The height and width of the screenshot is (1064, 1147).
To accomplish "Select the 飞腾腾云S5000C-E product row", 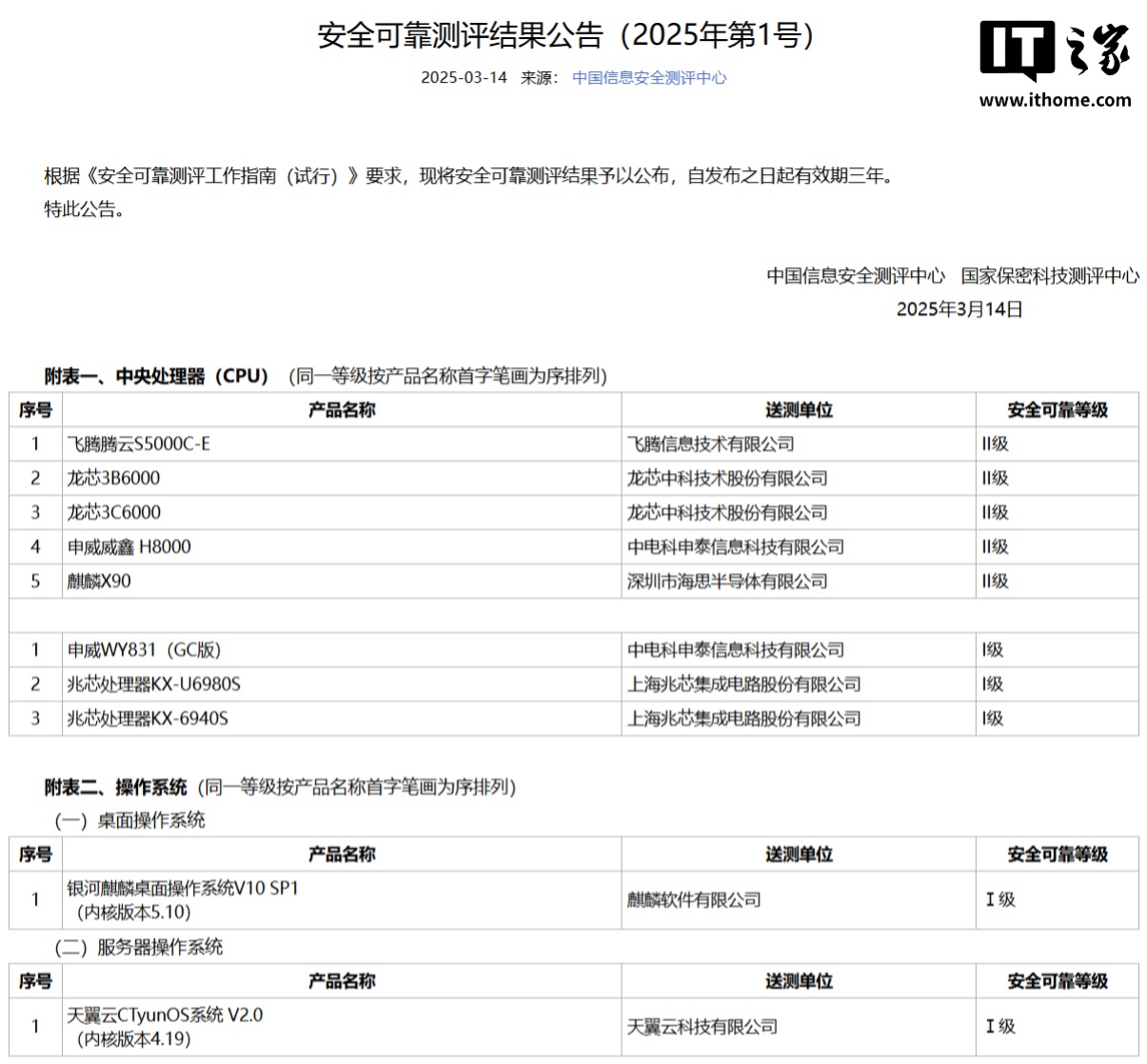I will [139, 444].
